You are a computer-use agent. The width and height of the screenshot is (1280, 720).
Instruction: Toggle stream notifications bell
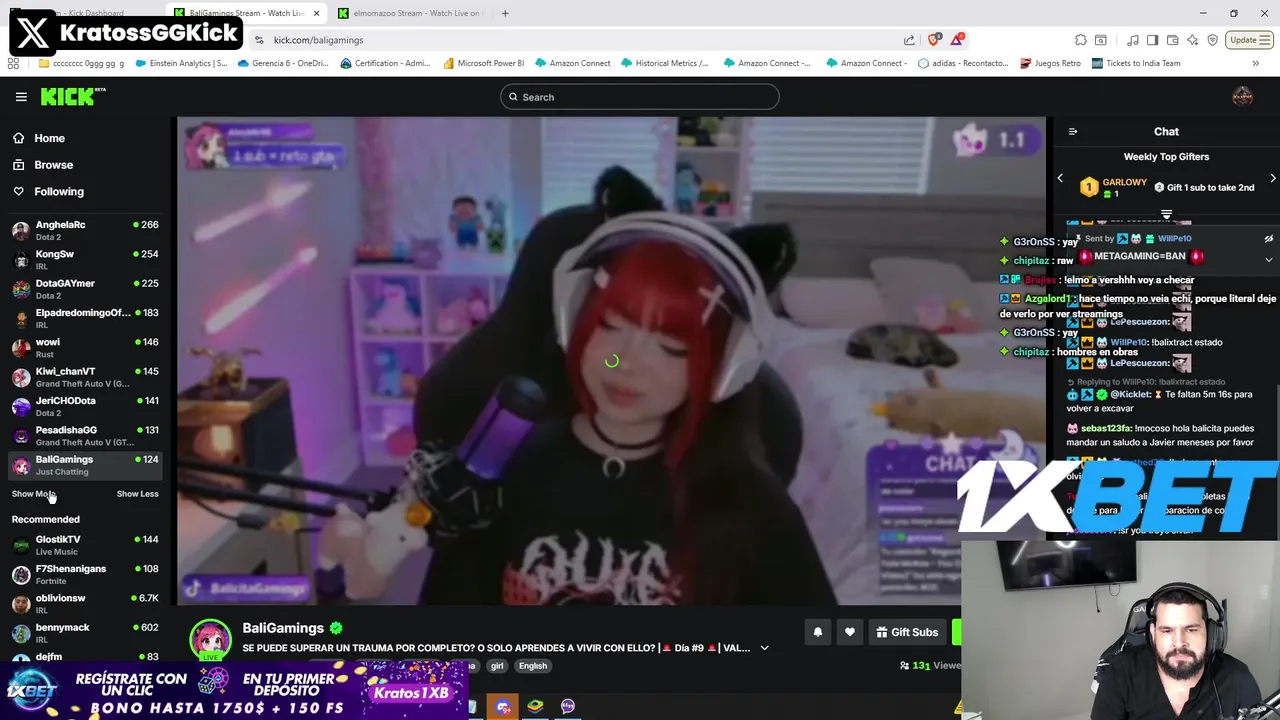[817, 632]
